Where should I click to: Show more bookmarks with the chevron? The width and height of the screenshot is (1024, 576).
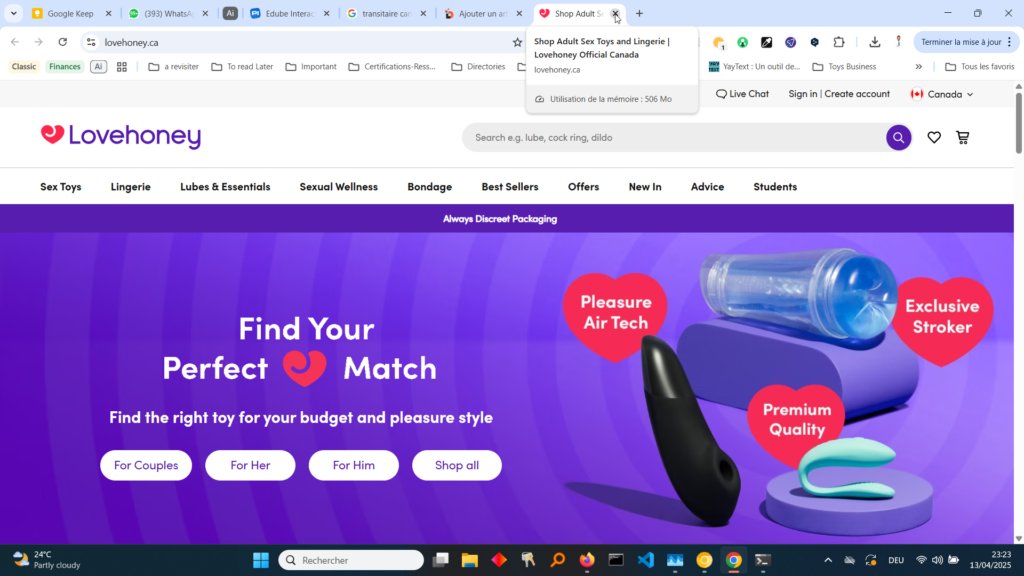coord(919,67)
